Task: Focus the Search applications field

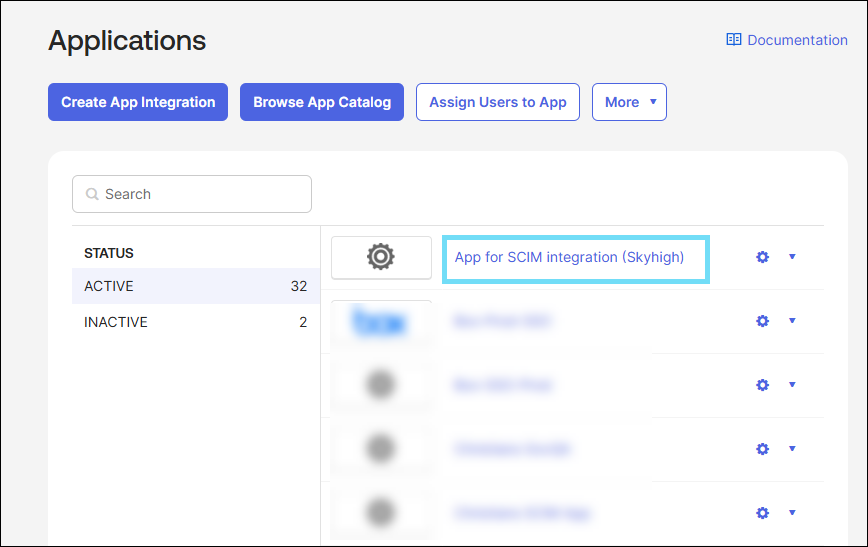Action: (192, 194)
